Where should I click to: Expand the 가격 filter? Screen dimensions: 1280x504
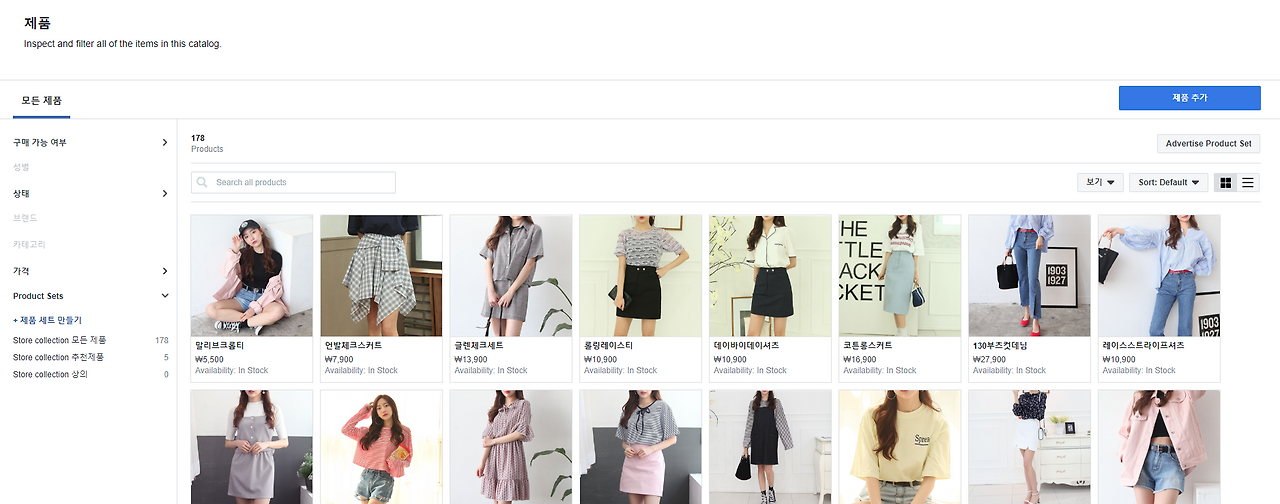pos(165,271)
